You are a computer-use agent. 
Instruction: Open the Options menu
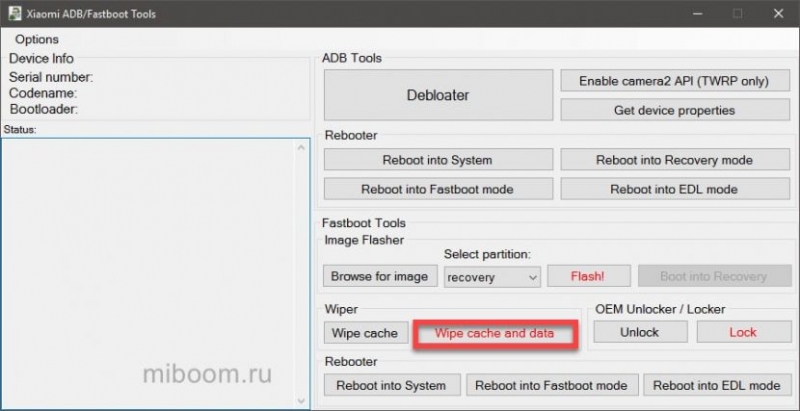pos(37,39)
